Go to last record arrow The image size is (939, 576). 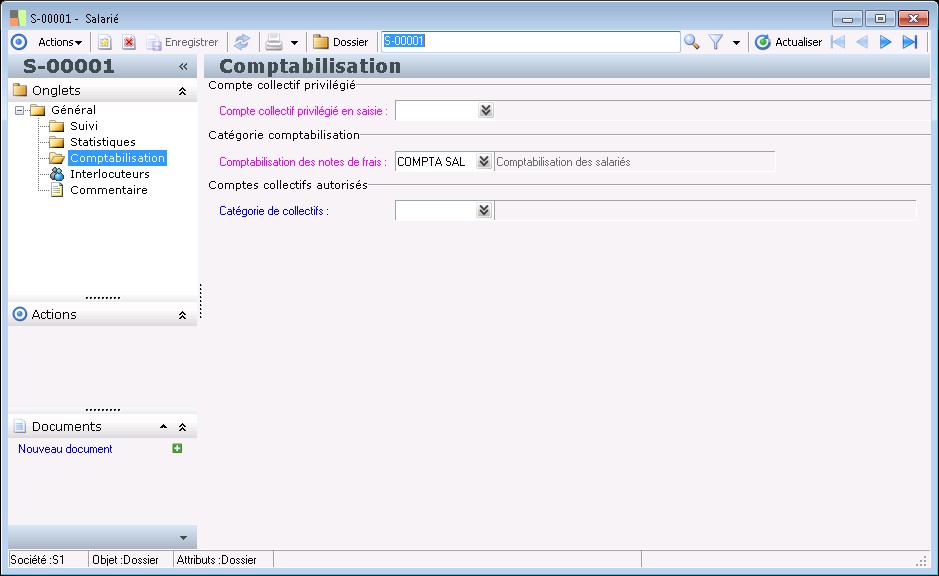point(910,42)
